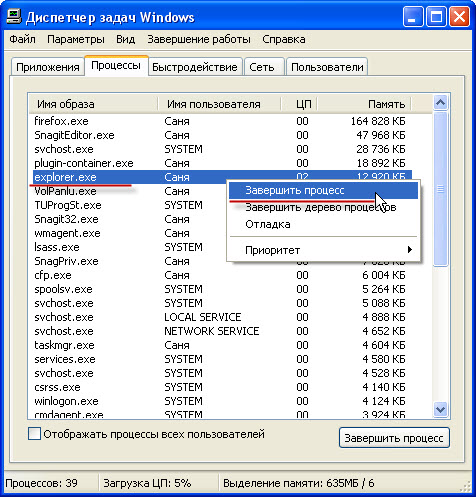
Task: Open the Параметры menu
Action: 76,39
